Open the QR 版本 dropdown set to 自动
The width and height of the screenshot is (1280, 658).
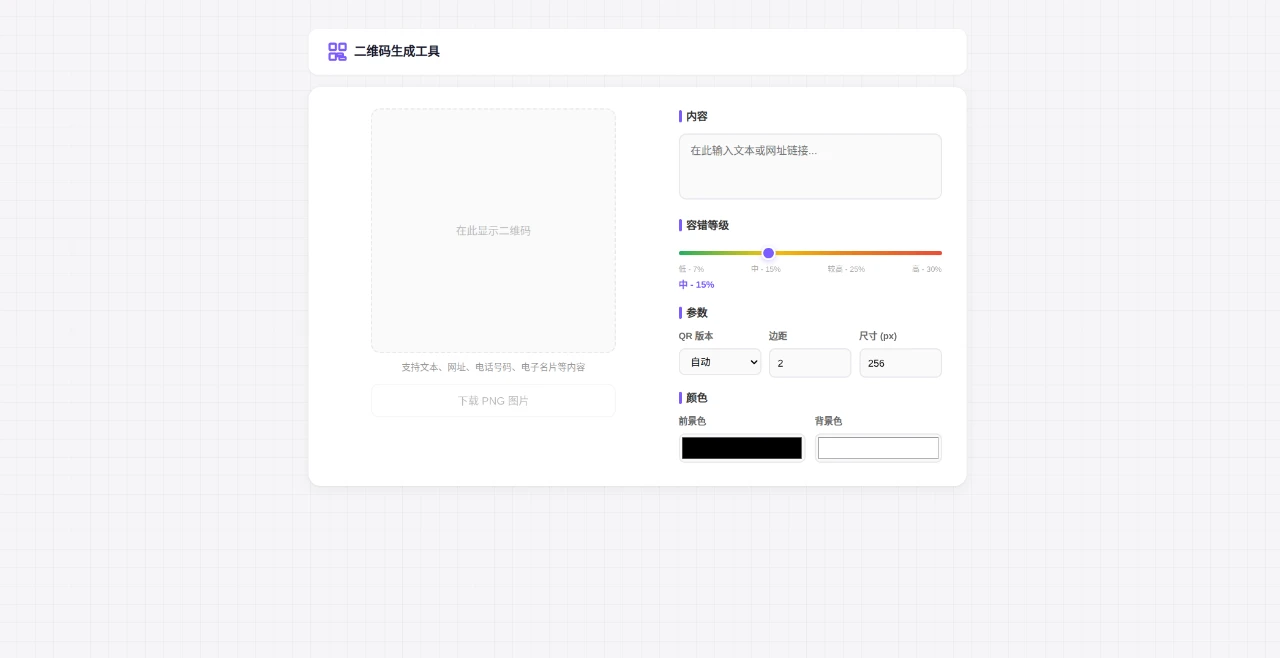point(720,362)
